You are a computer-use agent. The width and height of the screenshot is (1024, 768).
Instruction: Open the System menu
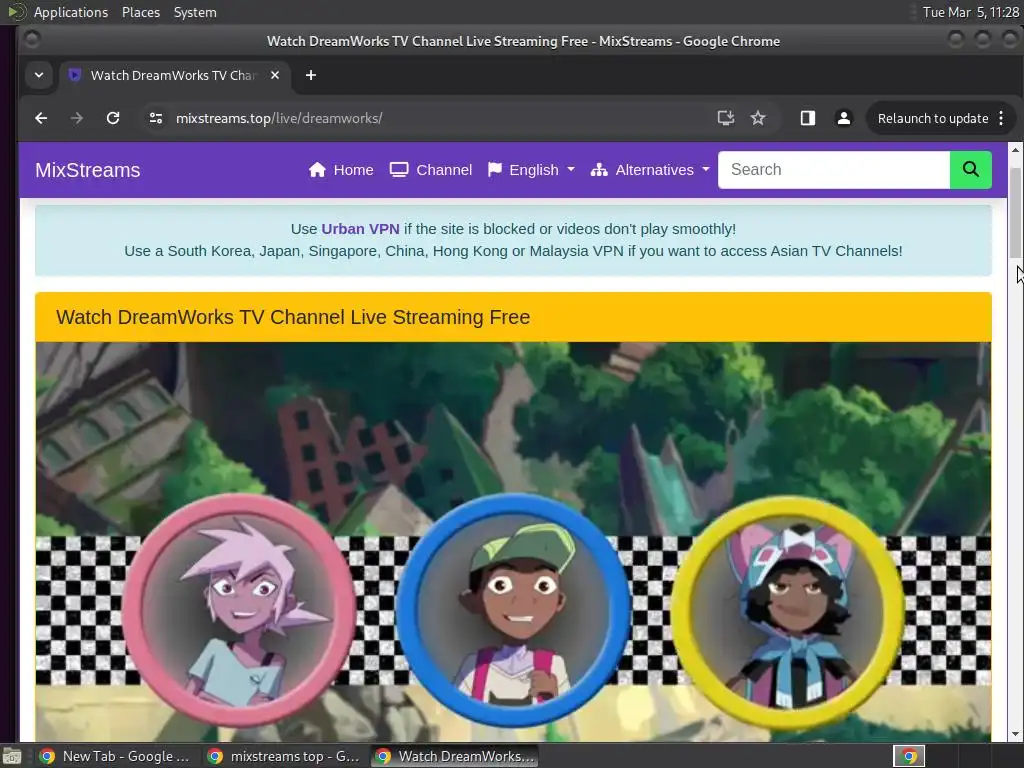click(195, 12)
